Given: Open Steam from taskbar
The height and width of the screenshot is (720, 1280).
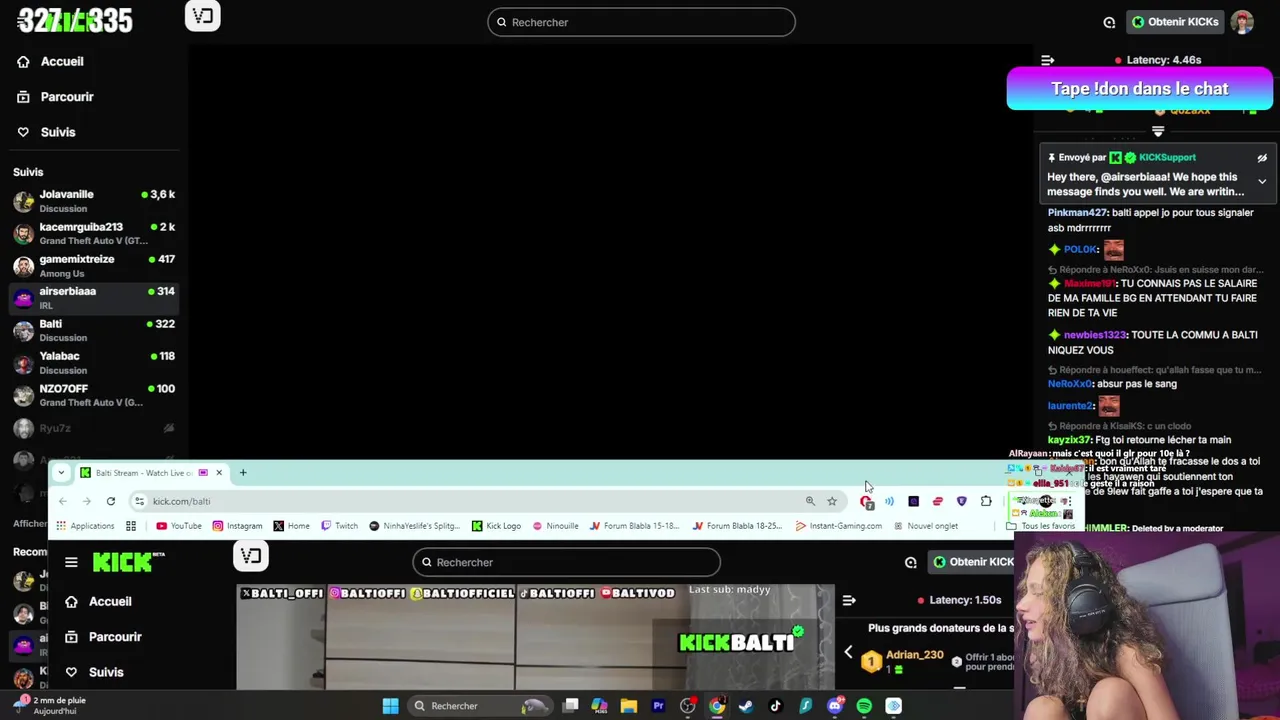Looking at the screenshot, I should (x=746, y=706).
